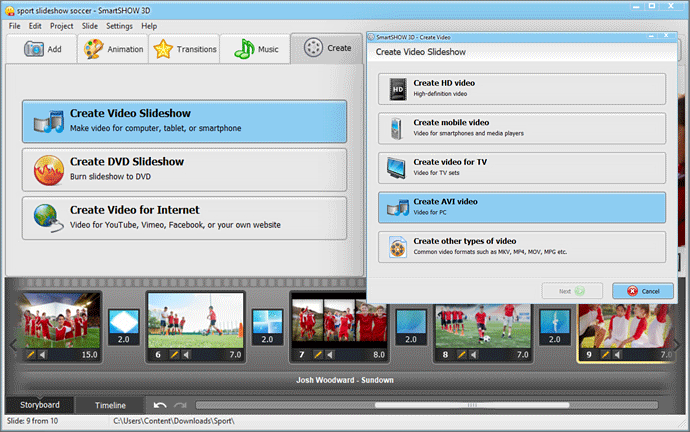Open transition before slide 6

tap(124, 327)
